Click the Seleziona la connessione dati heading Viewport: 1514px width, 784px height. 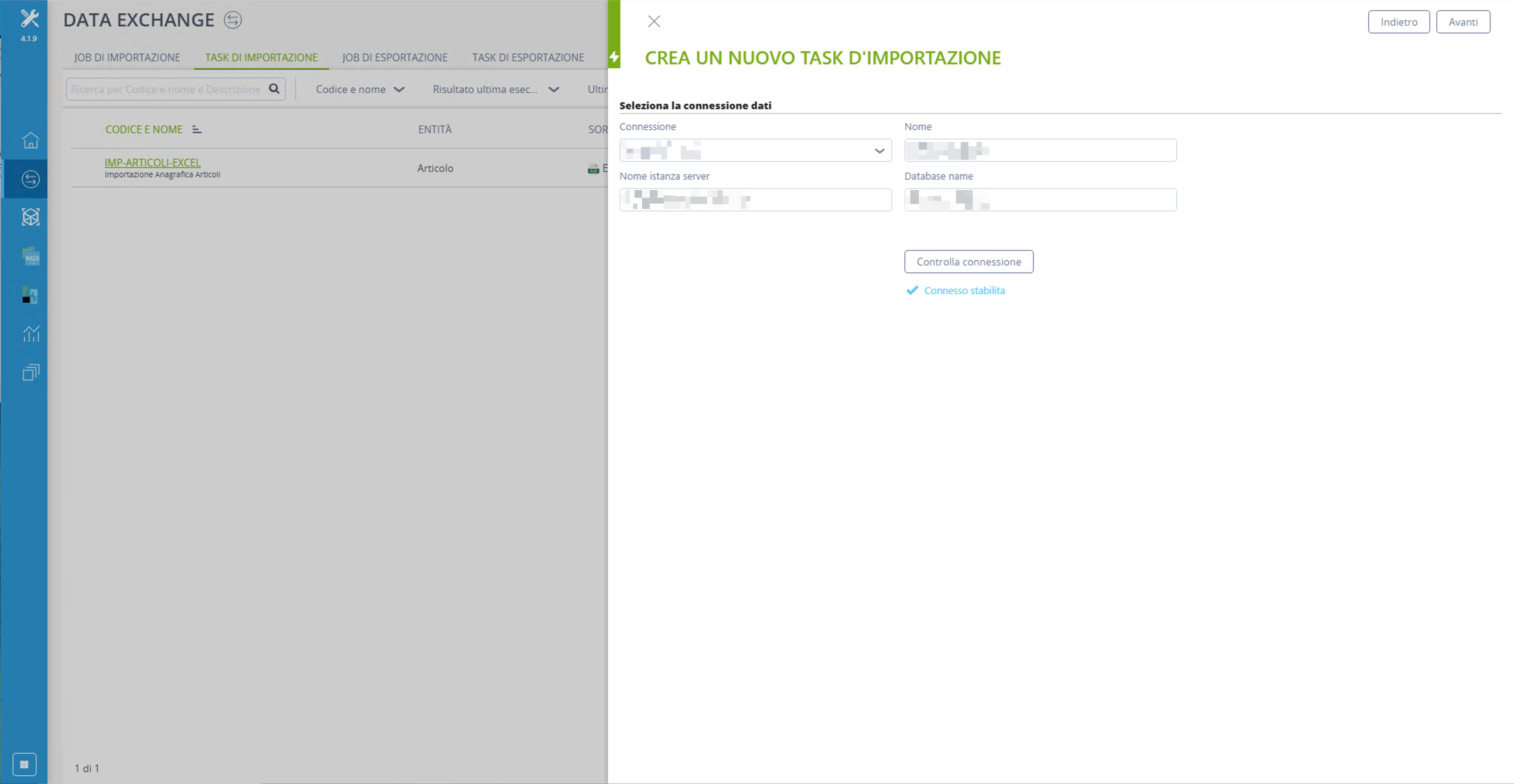tap(695, 105)
